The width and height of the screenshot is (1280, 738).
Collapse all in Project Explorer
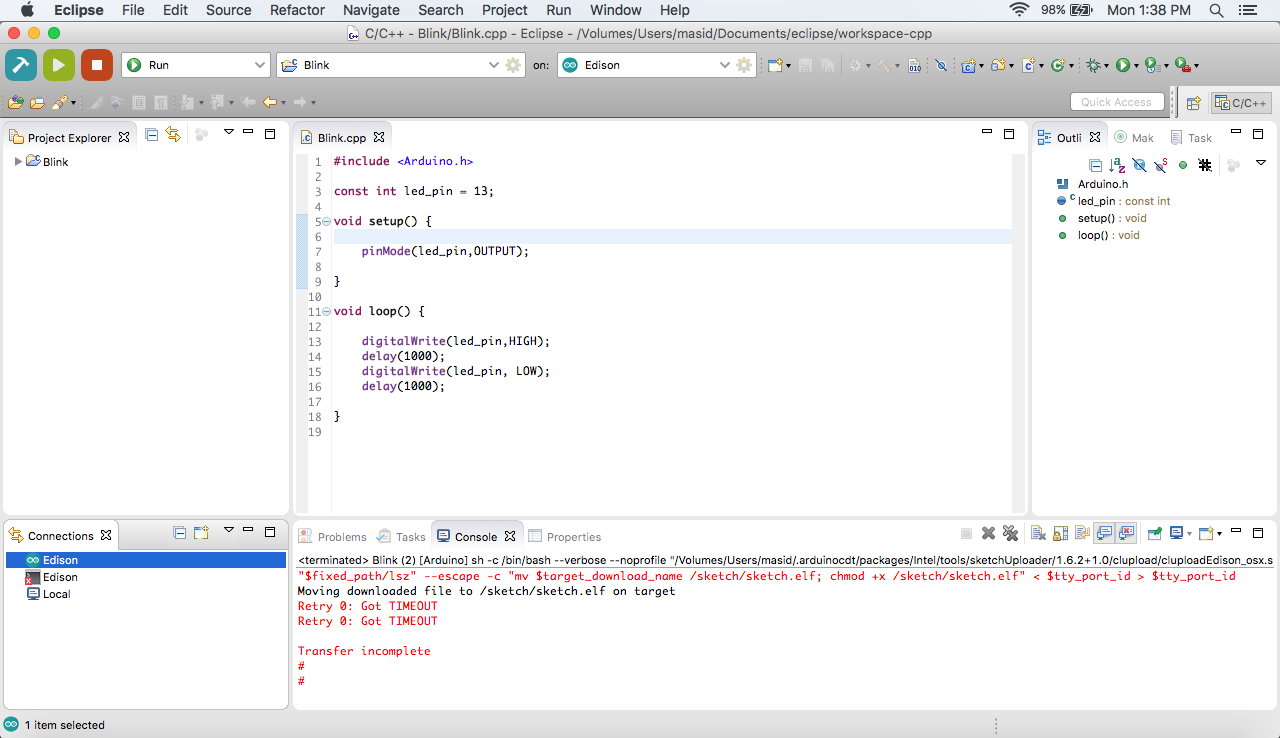click(152, 135)
